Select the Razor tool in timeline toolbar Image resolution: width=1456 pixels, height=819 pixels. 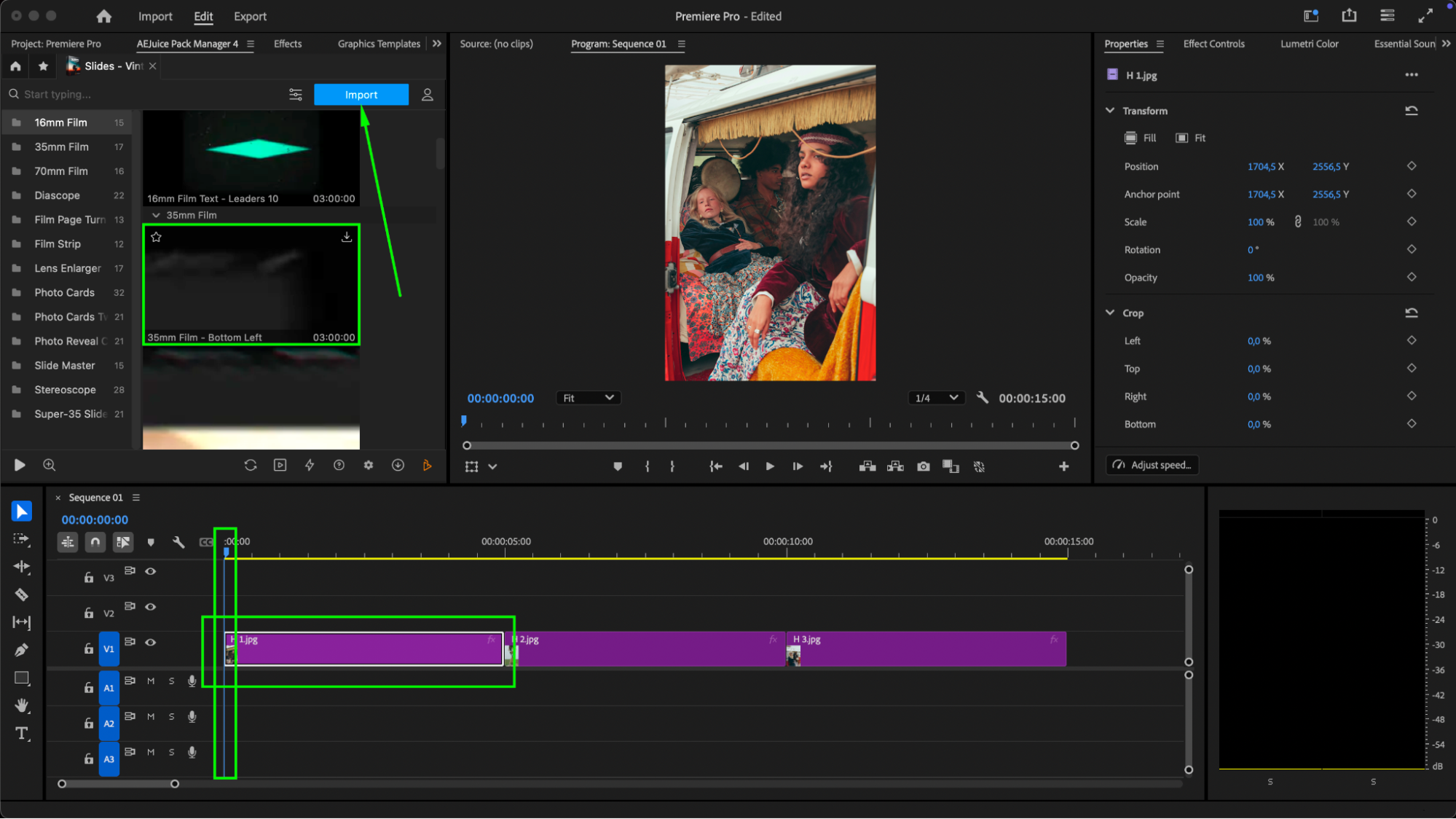[x=21, y=595]
